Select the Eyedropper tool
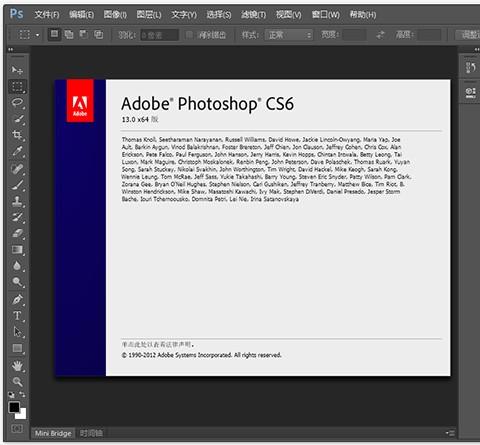The width and height of the screenshot is (480, 445). click(17, 151)
